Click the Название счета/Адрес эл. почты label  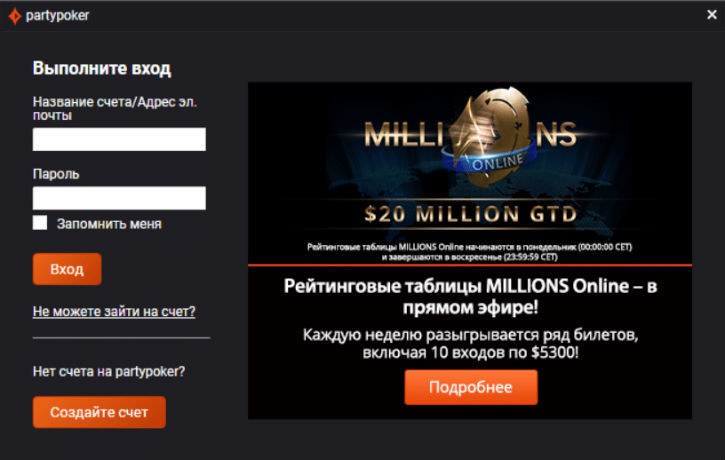coord(115,108)
